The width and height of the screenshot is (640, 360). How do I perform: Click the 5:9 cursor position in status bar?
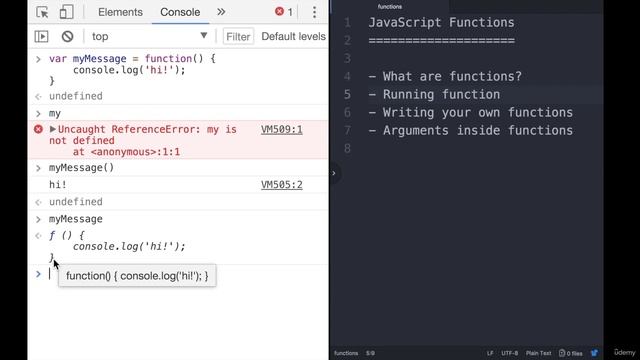(370, 353)
